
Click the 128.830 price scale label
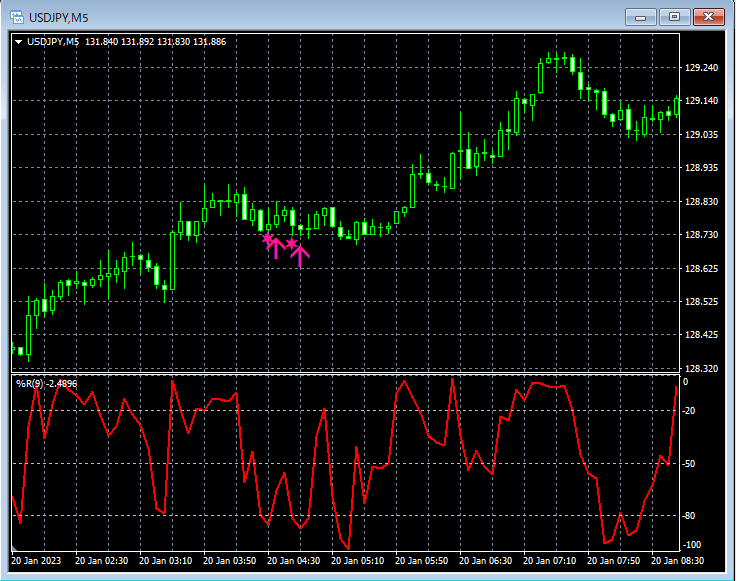(x=701, y=202)
